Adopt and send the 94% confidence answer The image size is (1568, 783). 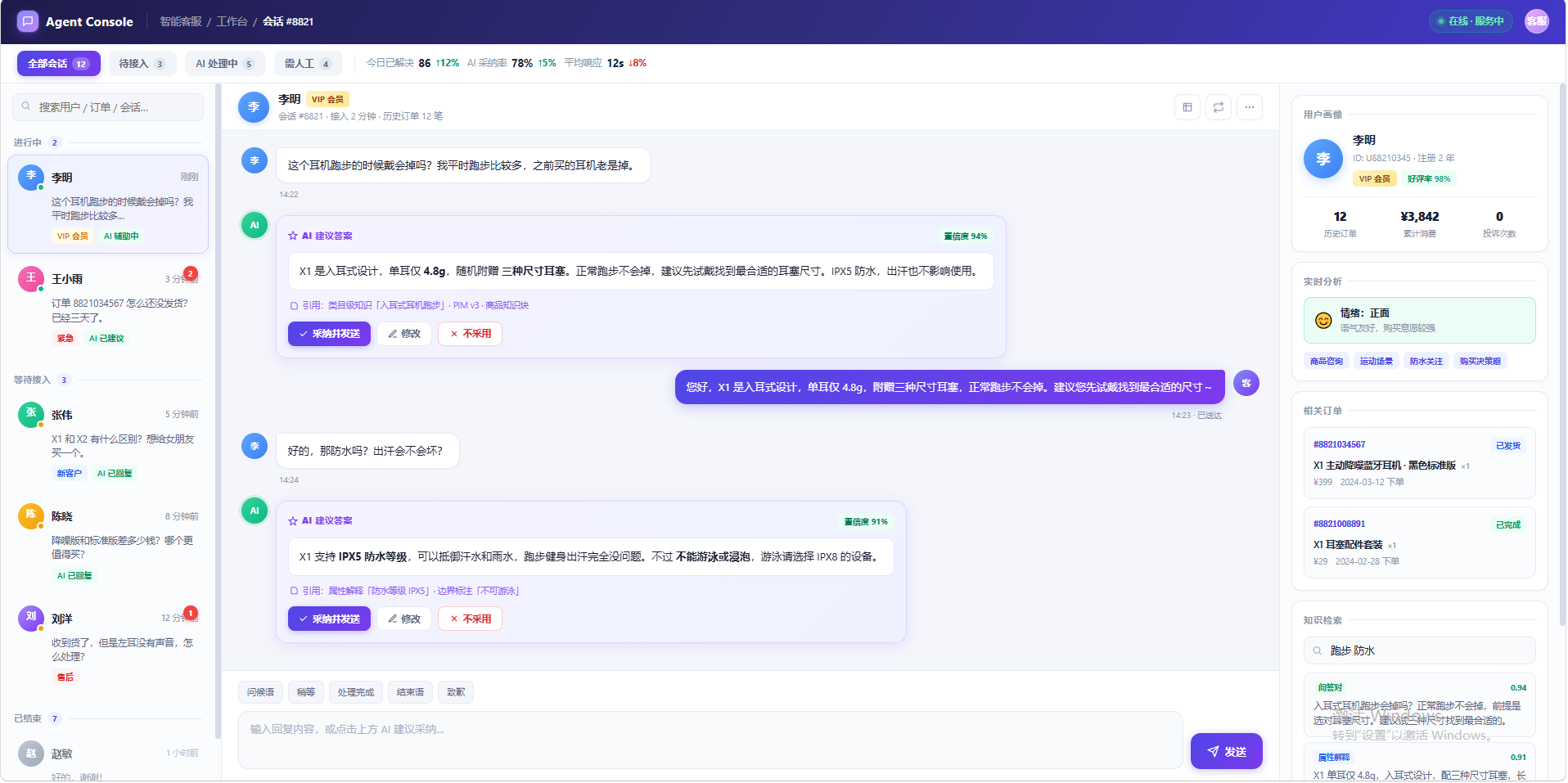329,334
